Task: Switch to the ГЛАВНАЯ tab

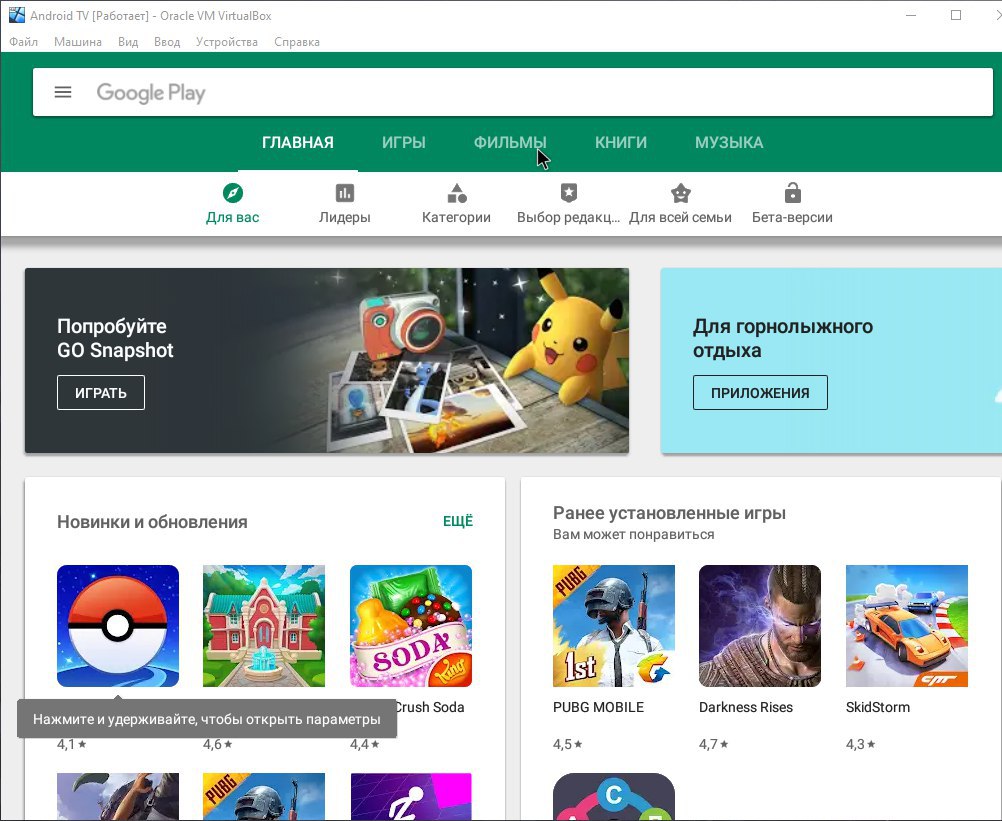Action: [298, 142]
